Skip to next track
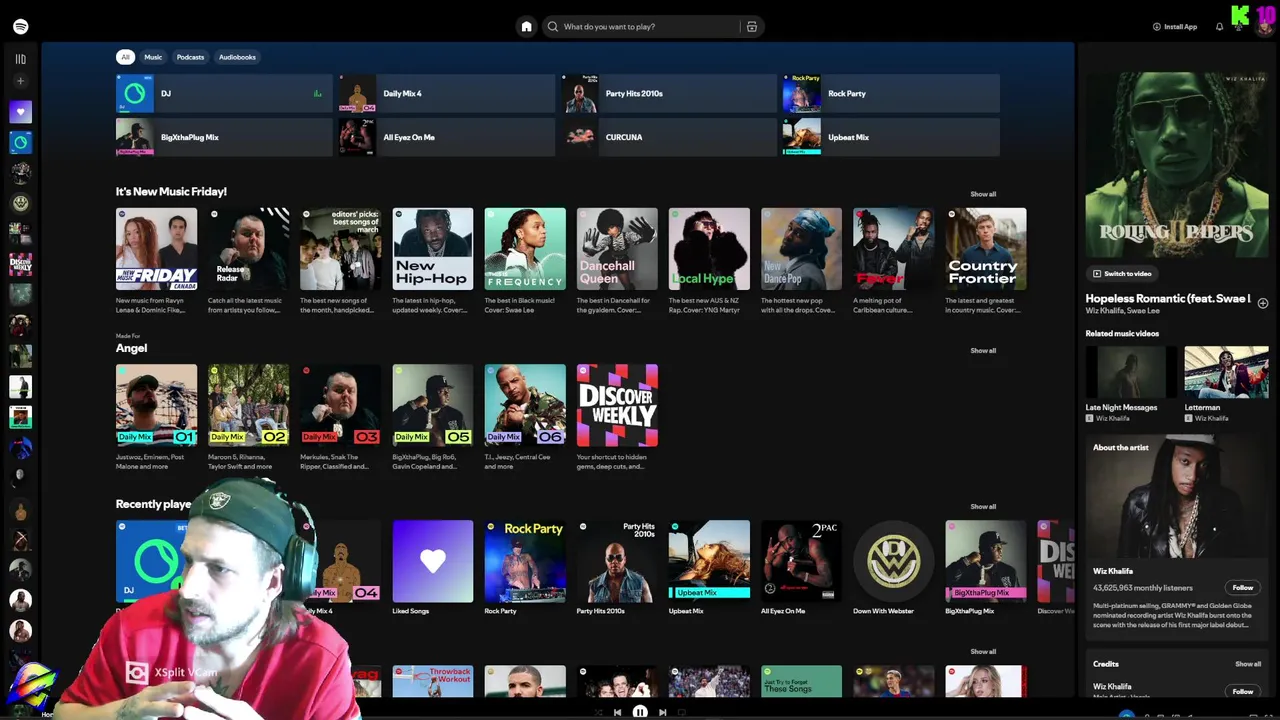 coord(662,712)
